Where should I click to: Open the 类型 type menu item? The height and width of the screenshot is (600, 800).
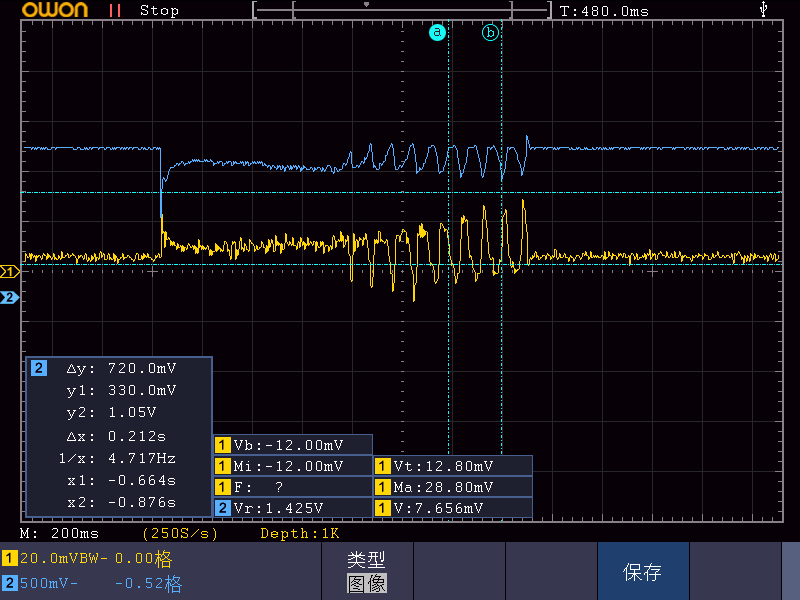click(366, 560)
